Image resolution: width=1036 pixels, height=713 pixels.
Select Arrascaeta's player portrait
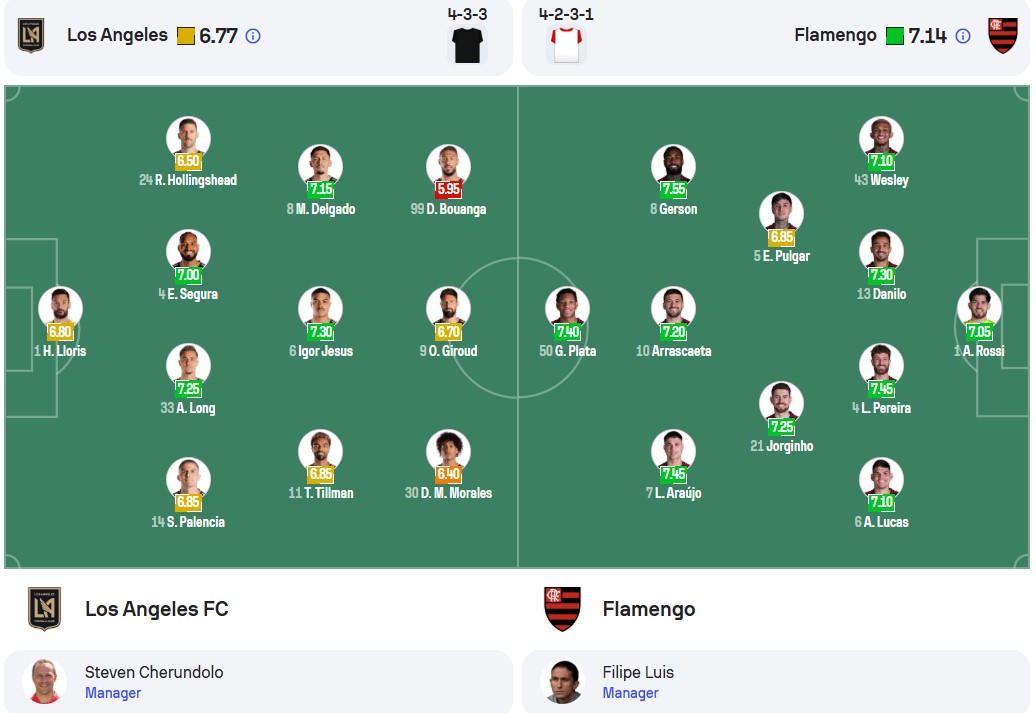[673, 307]
